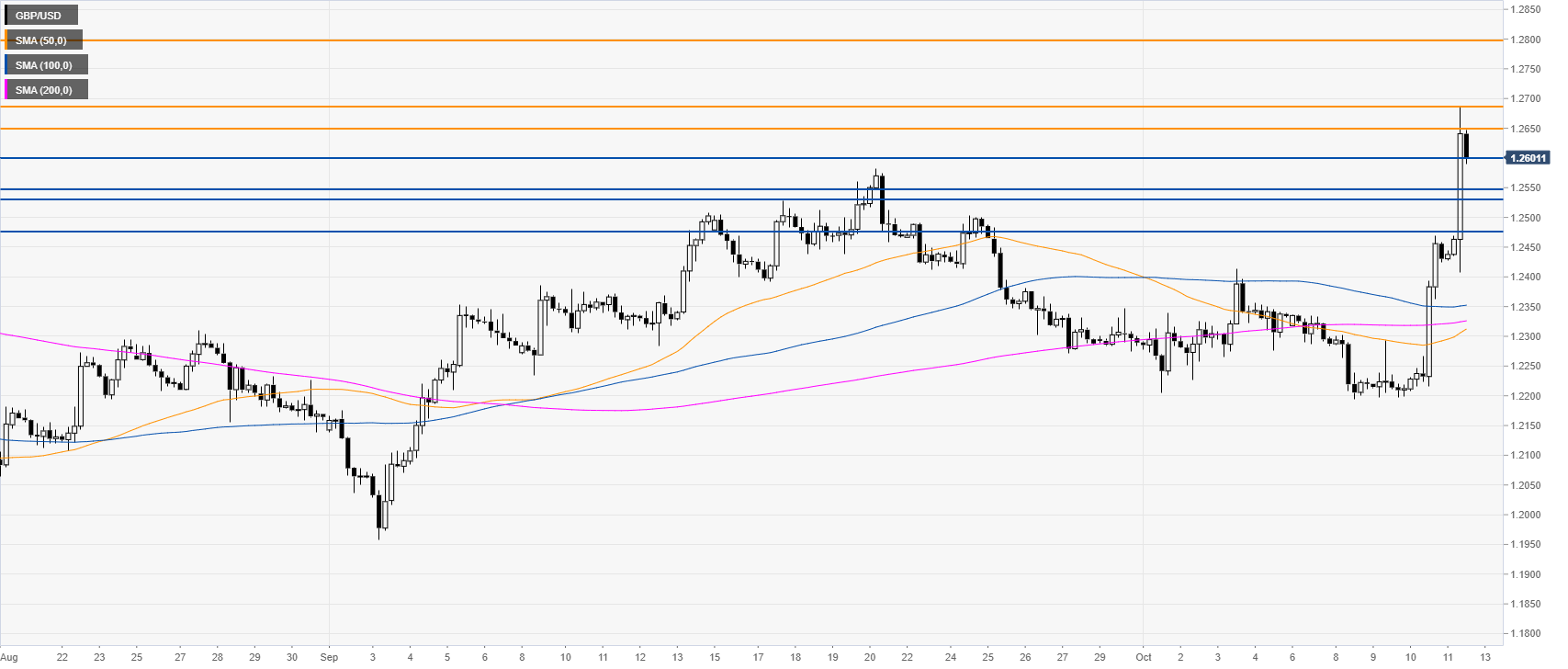This screenshot has height=669, width=1568.
Task: Select the orange horizontal line at 1.2800
Action: click(x=751, y=40)
